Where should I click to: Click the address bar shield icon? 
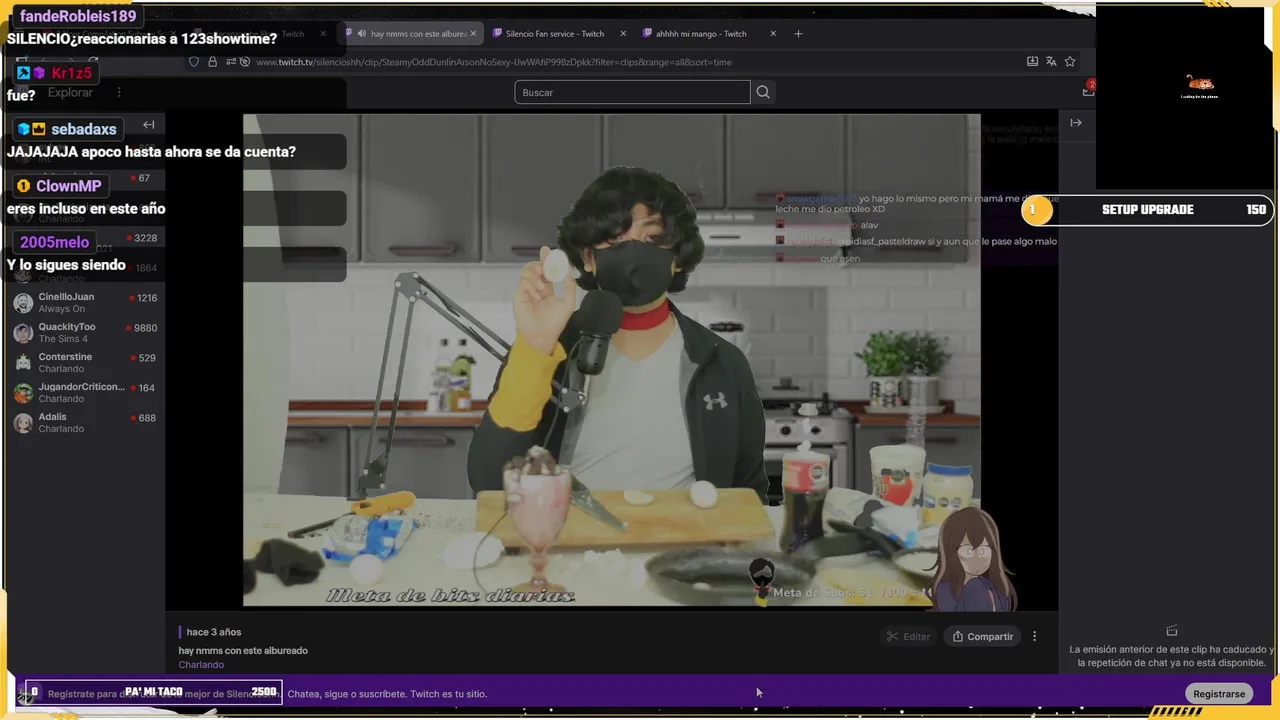click(x=194, y=62)
